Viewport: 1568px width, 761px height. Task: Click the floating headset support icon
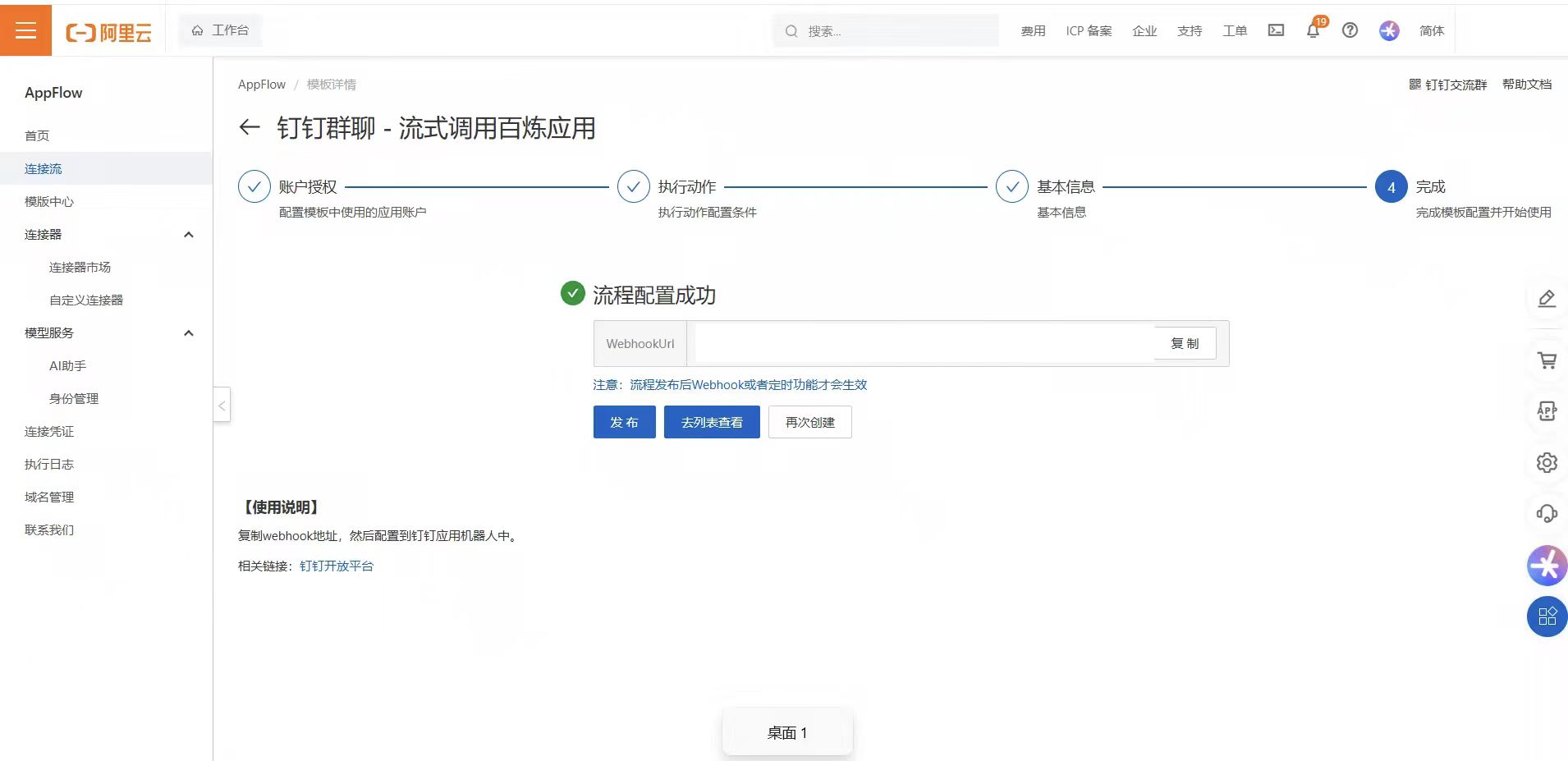(x=1547, y=514)
